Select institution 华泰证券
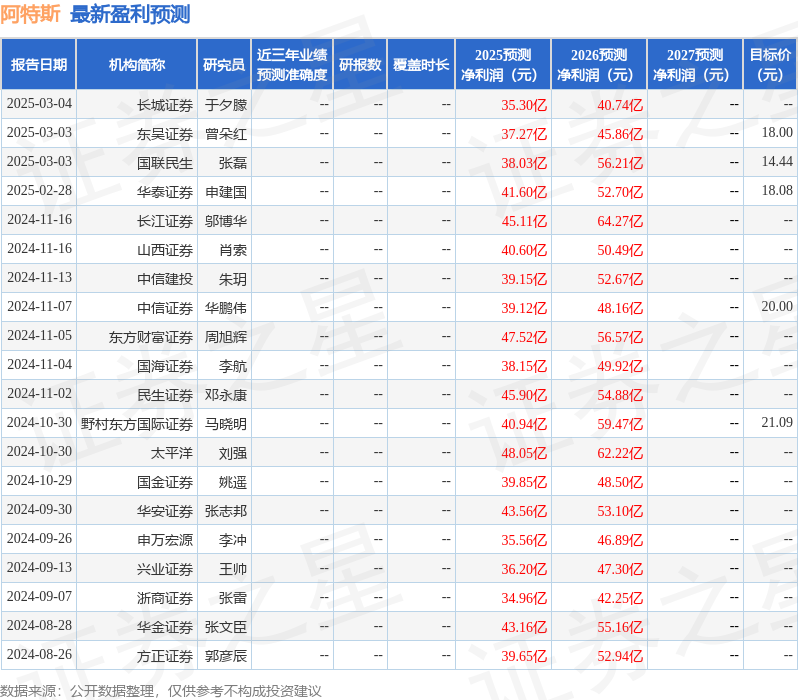 point(165,192)
